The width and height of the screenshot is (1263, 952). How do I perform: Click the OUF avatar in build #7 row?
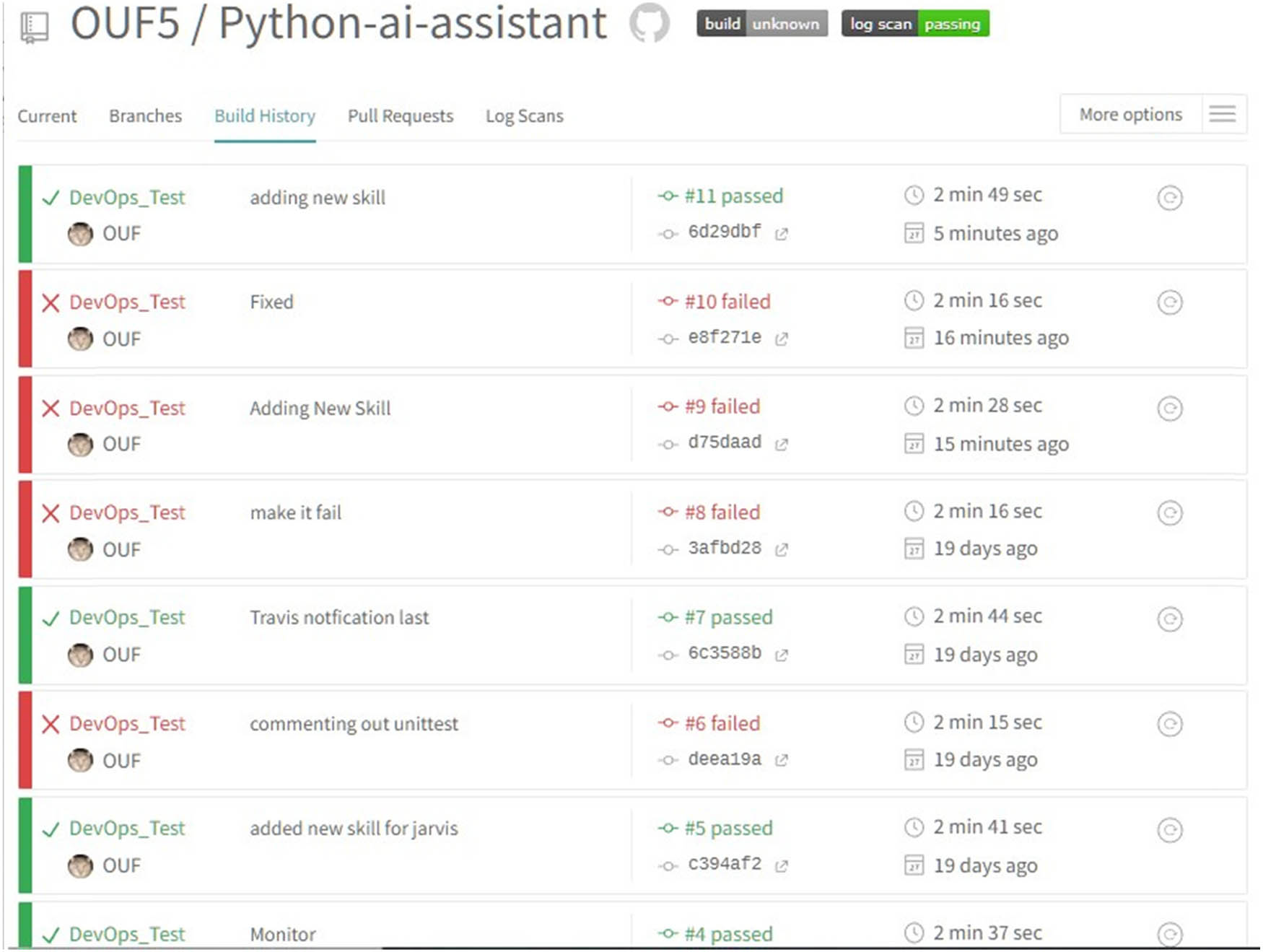click(x=80, y=655)
